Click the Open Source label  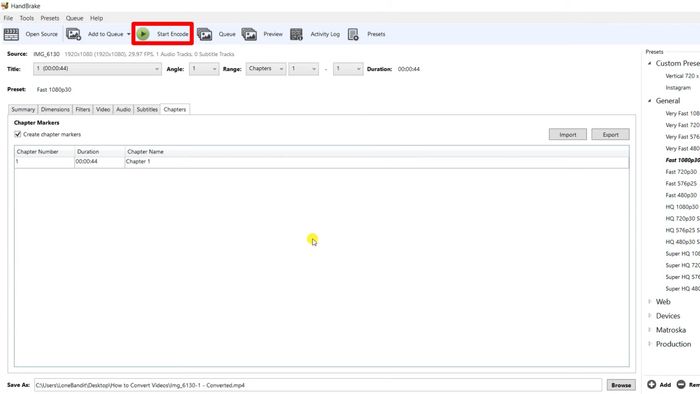(x=42, y=34)
